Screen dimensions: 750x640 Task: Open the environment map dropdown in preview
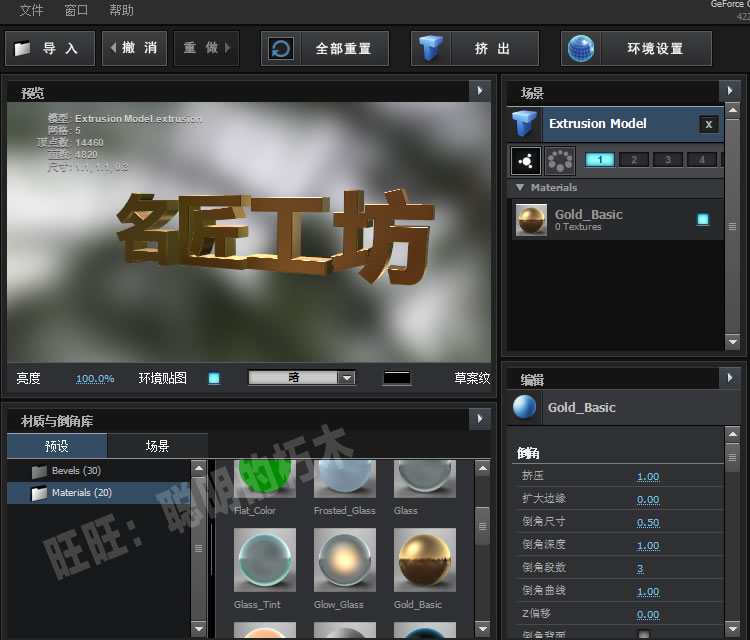302,378
